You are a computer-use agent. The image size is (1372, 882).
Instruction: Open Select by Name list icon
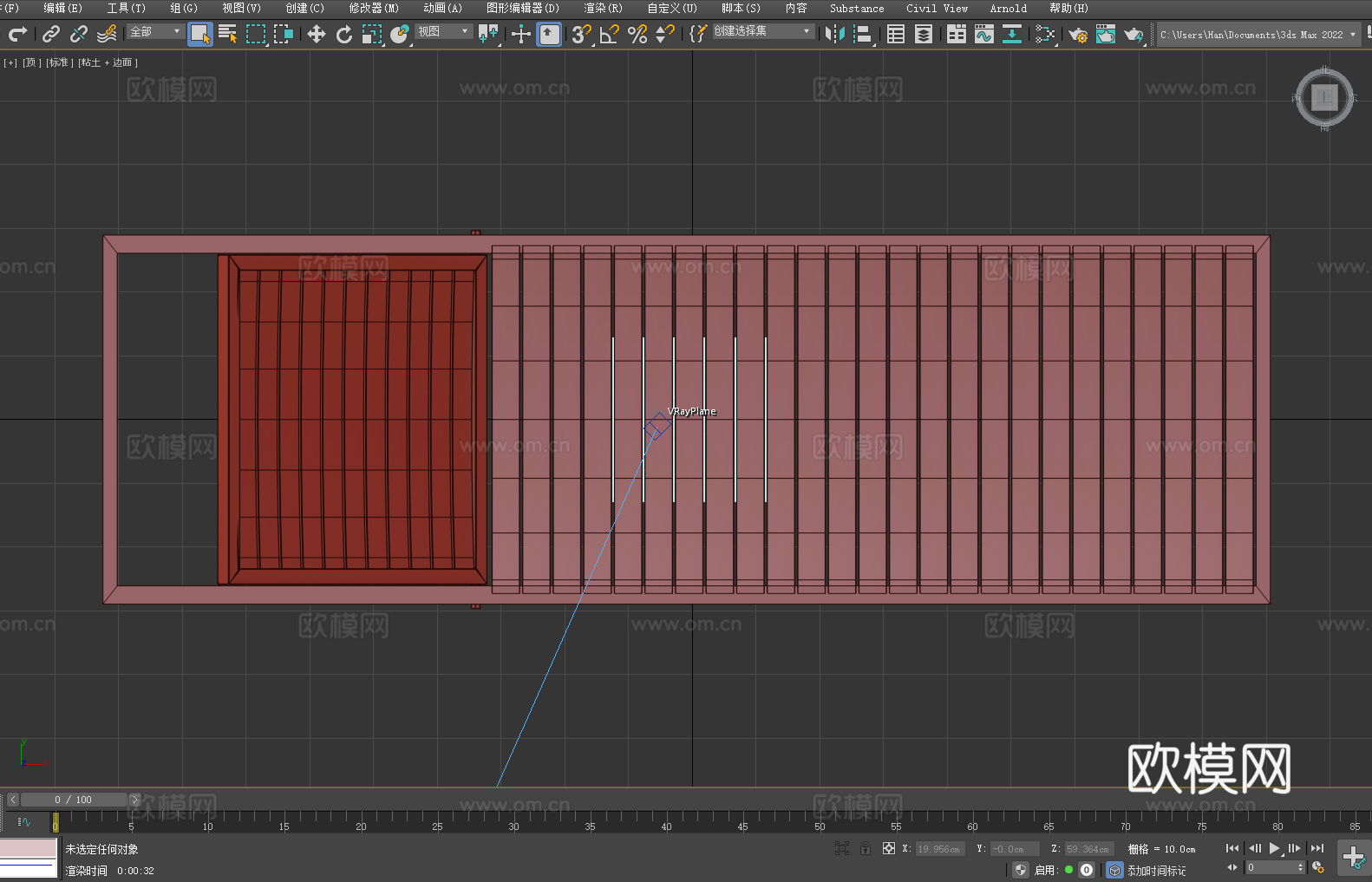pos(228,34)
